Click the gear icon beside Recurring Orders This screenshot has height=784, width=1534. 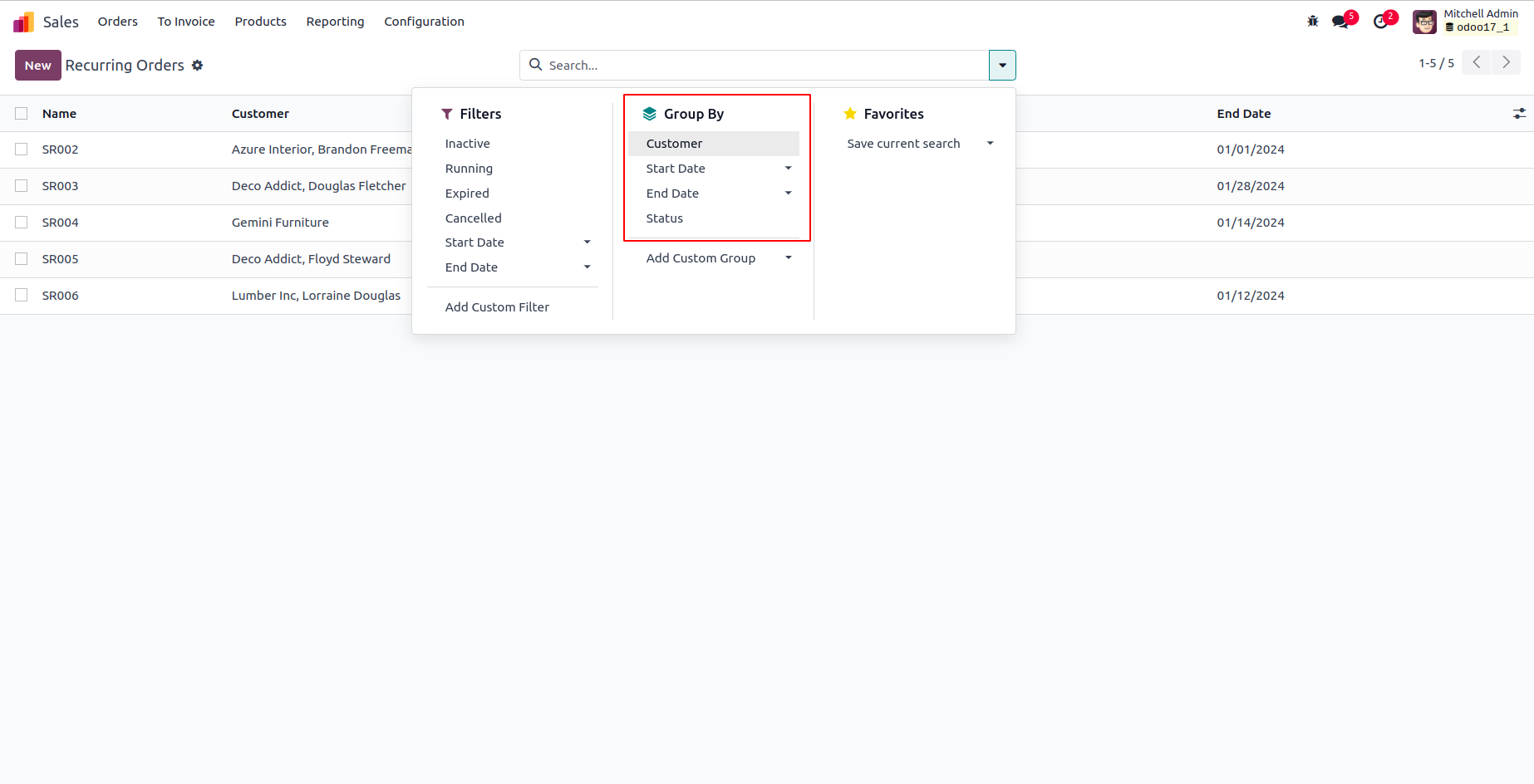(198, 66)
